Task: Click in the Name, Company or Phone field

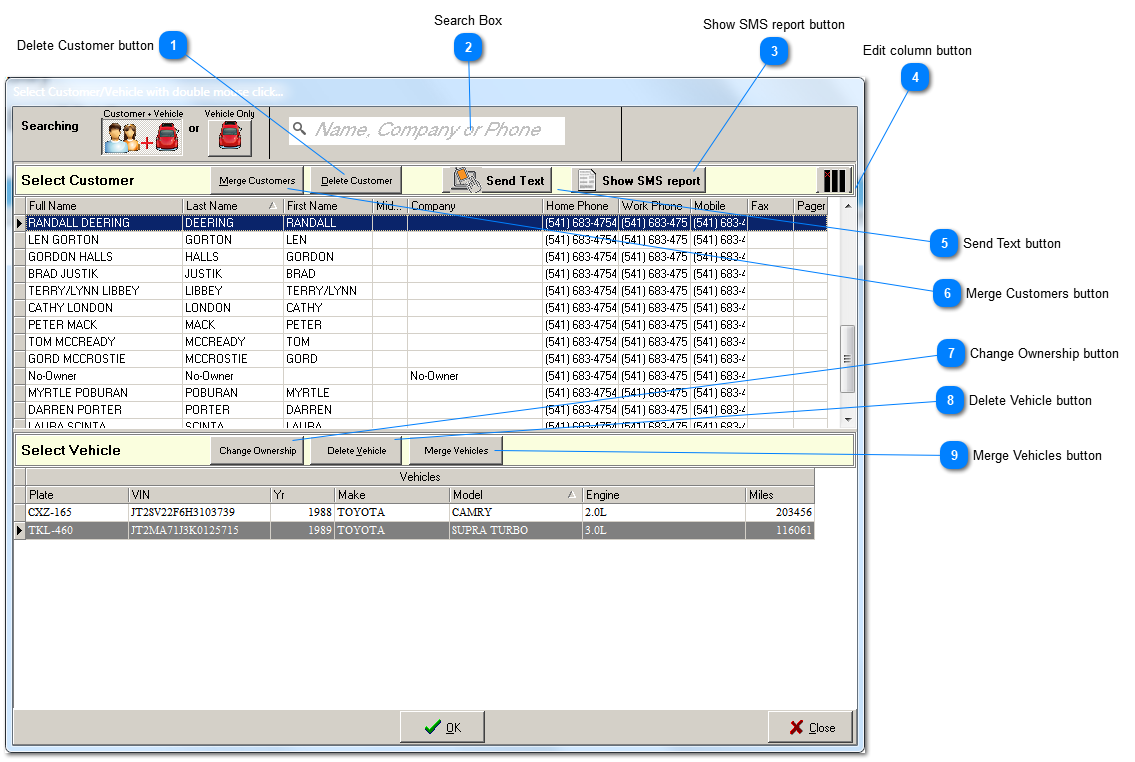Action: tap(428, 130)
